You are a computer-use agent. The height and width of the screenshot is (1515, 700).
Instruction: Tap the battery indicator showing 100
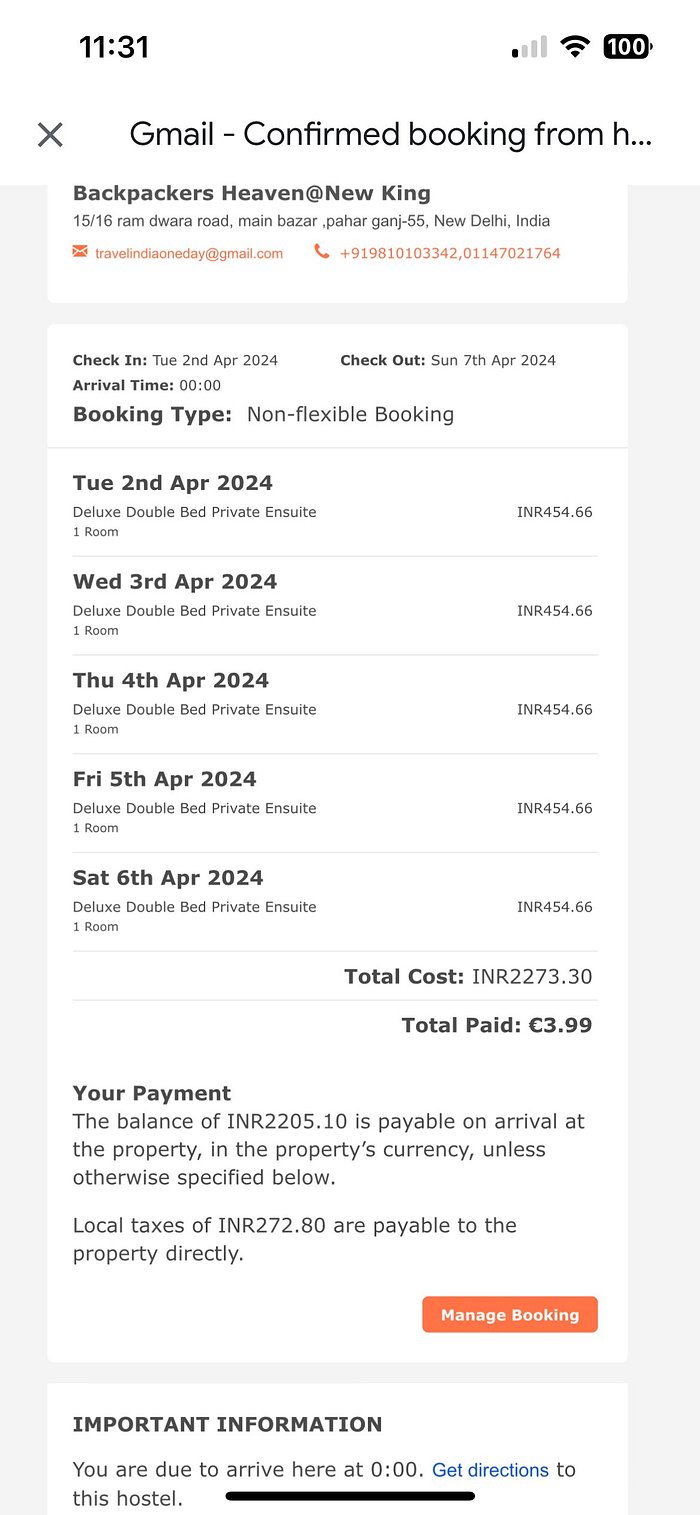[x=627, y=46]
